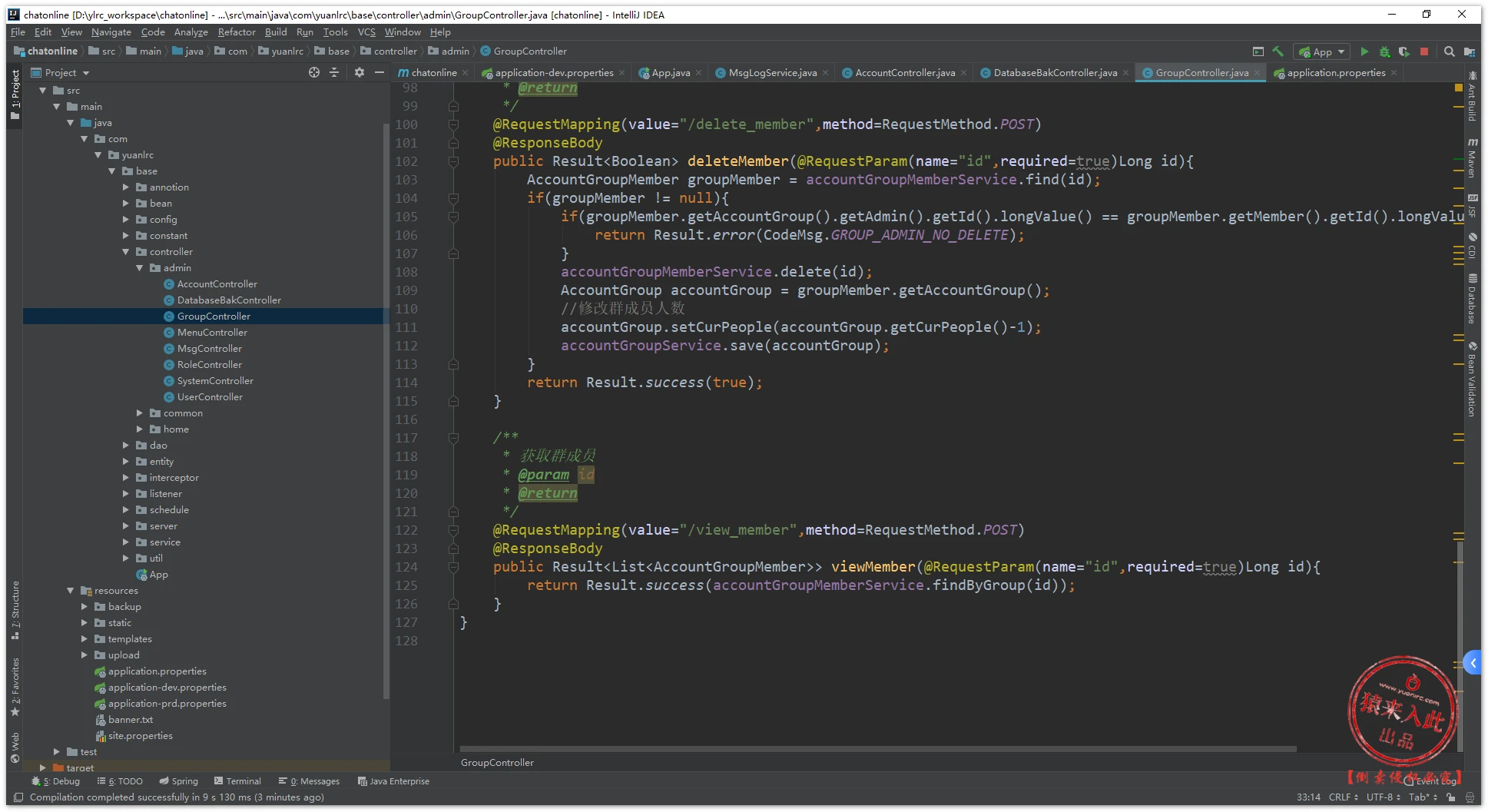Collapse the controller folder in tree
The height and width of the screenshot is (812, 1488).
(x=126, y=252)
